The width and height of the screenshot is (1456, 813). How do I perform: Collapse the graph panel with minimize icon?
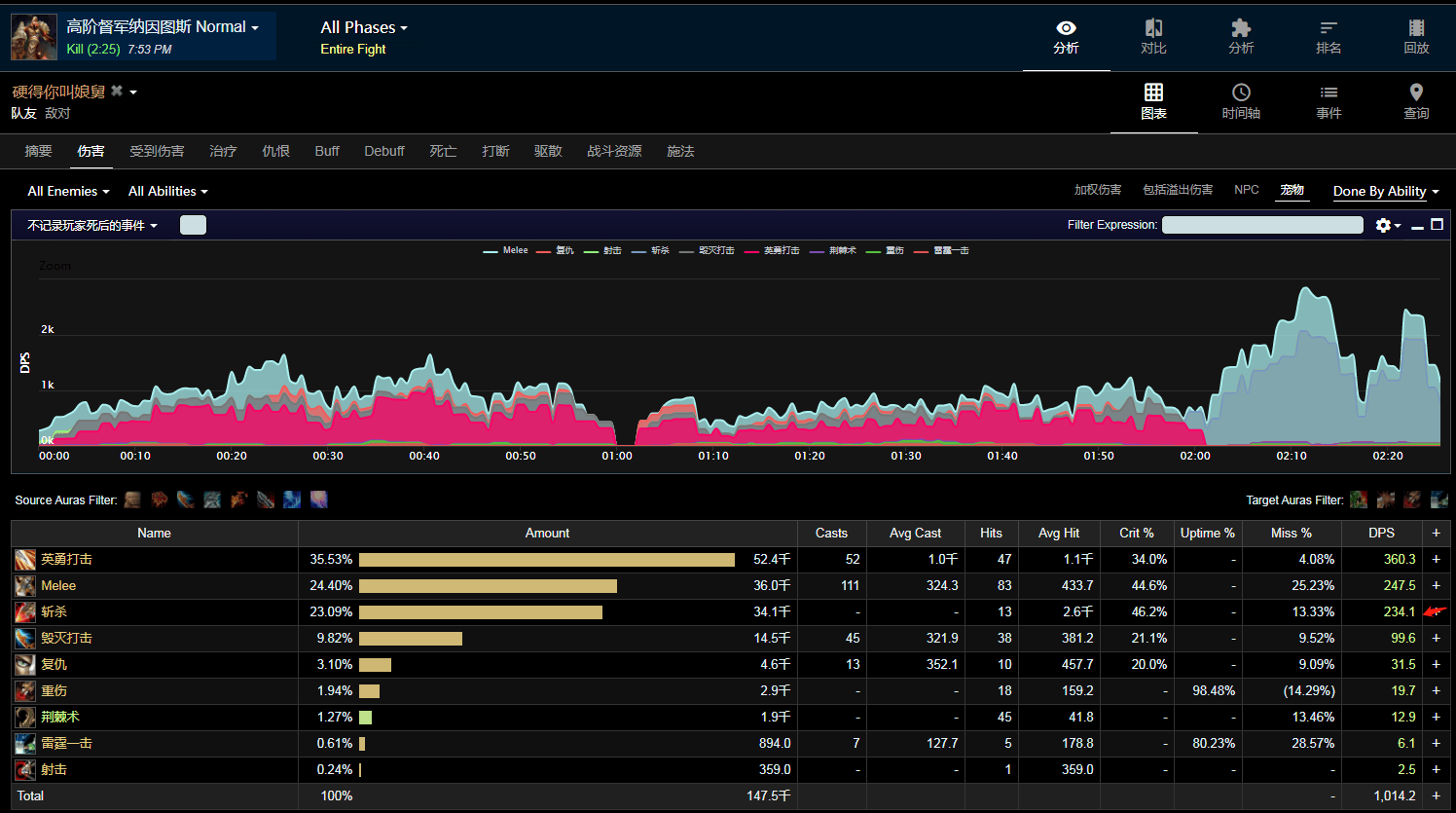tap(1417, 226)
